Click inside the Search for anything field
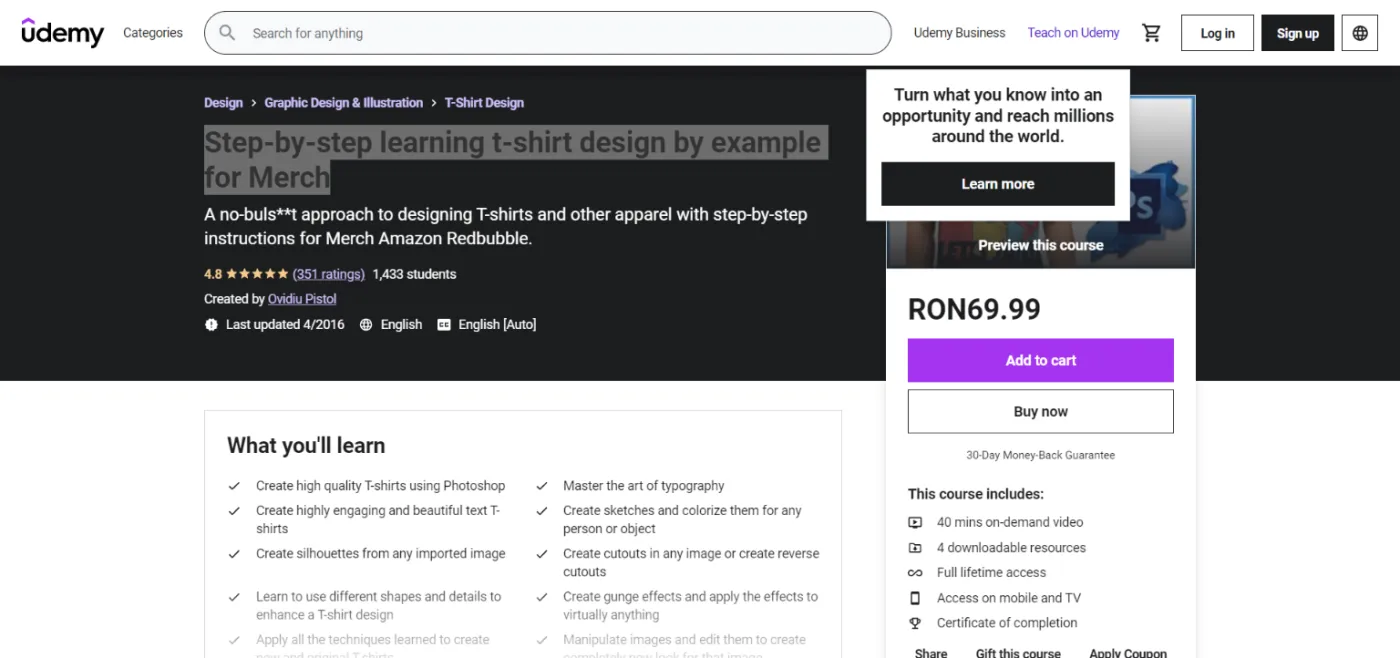 coord(547,33)
